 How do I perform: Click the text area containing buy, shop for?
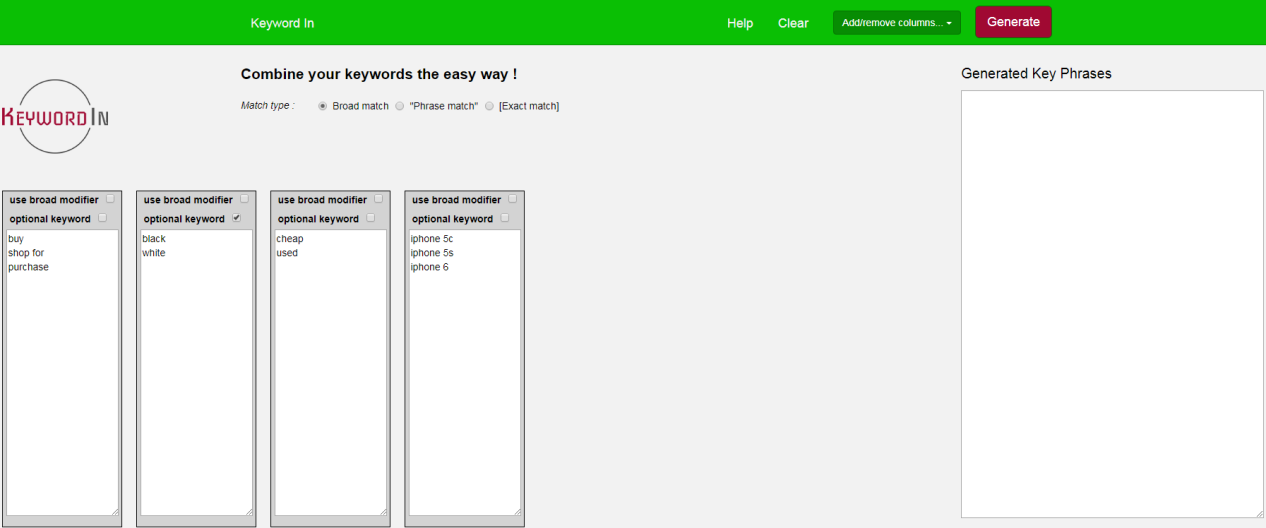coord(62,373)
